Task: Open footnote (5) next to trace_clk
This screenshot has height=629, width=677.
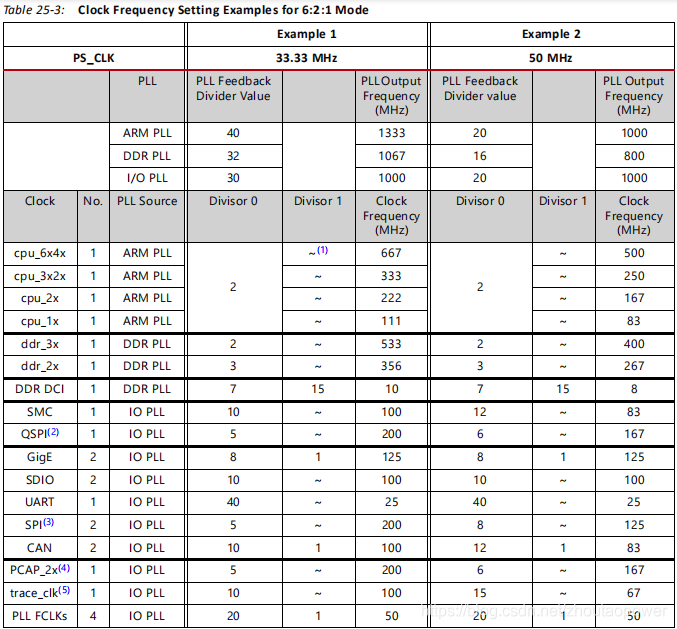Action: coord(64,590)
